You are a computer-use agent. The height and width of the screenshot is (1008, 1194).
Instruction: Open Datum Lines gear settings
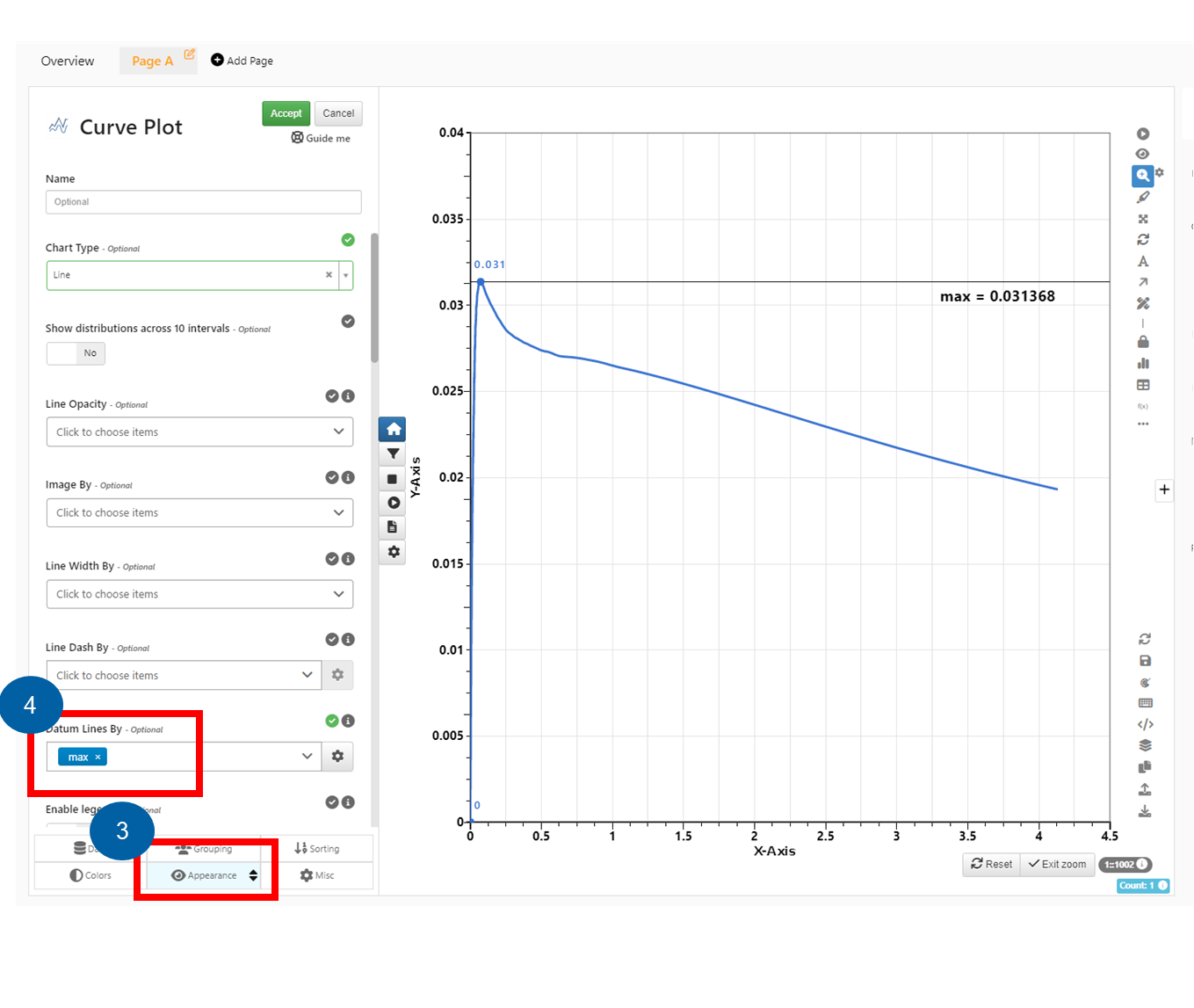tap(337, 756)
